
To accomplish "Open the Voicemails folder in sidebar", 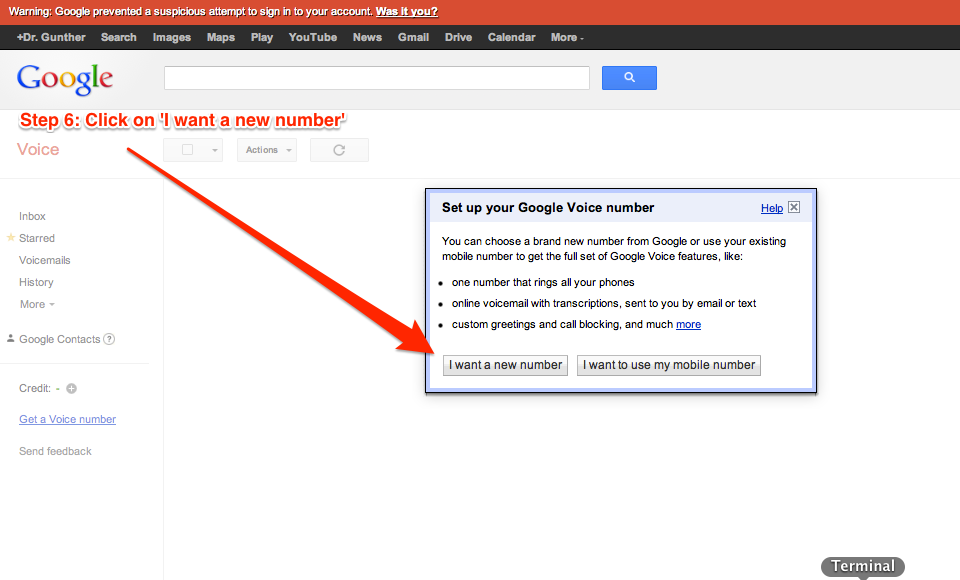I will (45, 260).
